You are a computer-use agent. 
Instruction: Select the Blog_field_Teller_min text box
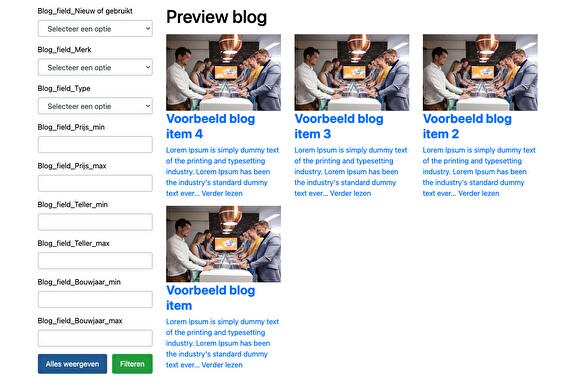point(95,222)
